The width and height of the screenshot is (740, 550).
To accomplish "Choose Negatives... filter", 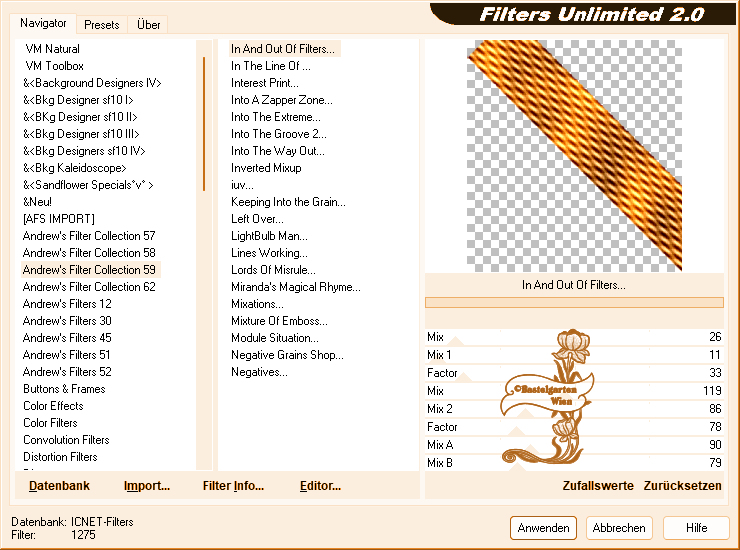I will coord(259,372).
